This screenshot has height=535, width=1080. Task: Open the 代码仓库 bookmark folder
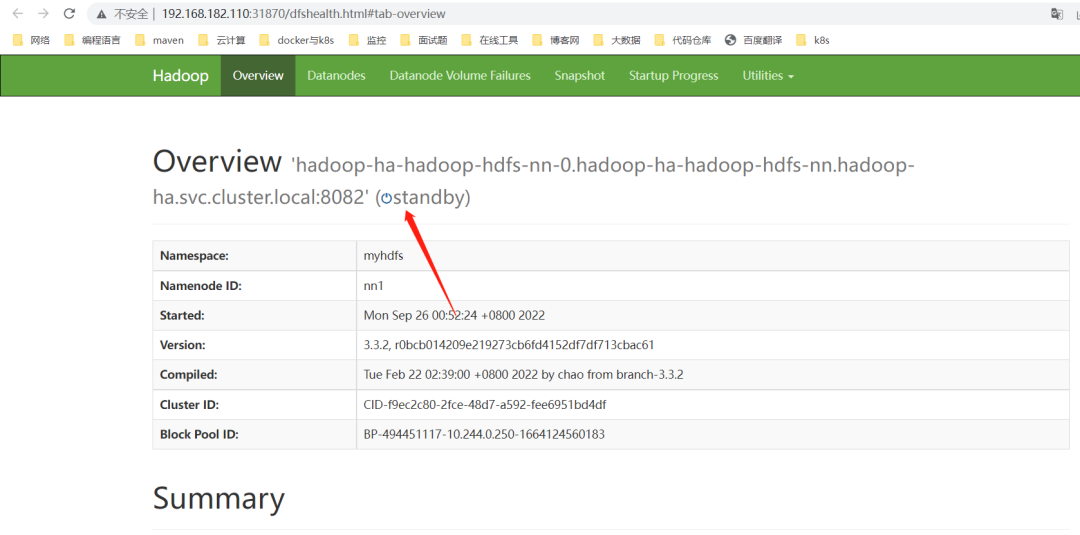(683, 40)
